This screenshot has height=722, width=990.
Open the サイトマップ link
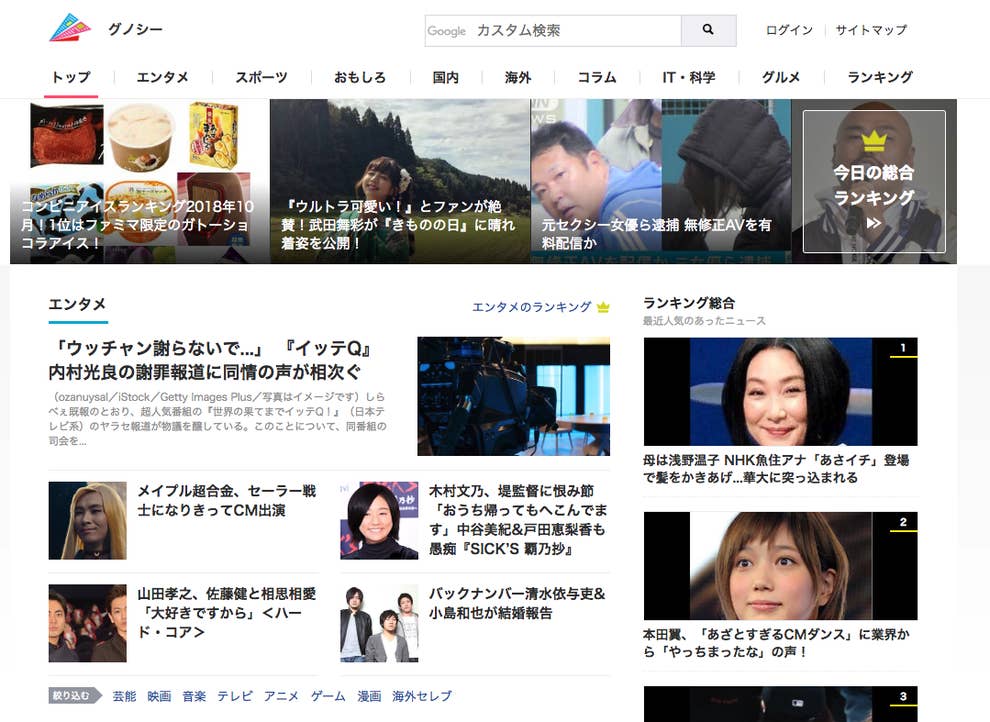coord(871,30)
